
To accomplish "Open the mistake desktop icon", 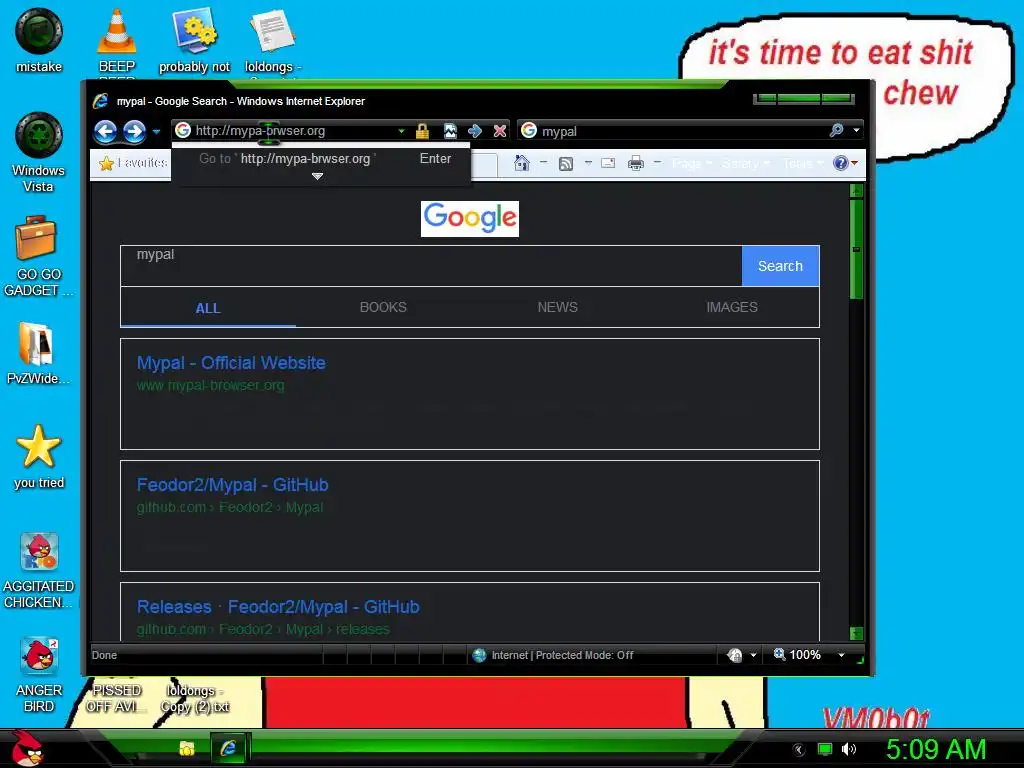I will (39, 40).
